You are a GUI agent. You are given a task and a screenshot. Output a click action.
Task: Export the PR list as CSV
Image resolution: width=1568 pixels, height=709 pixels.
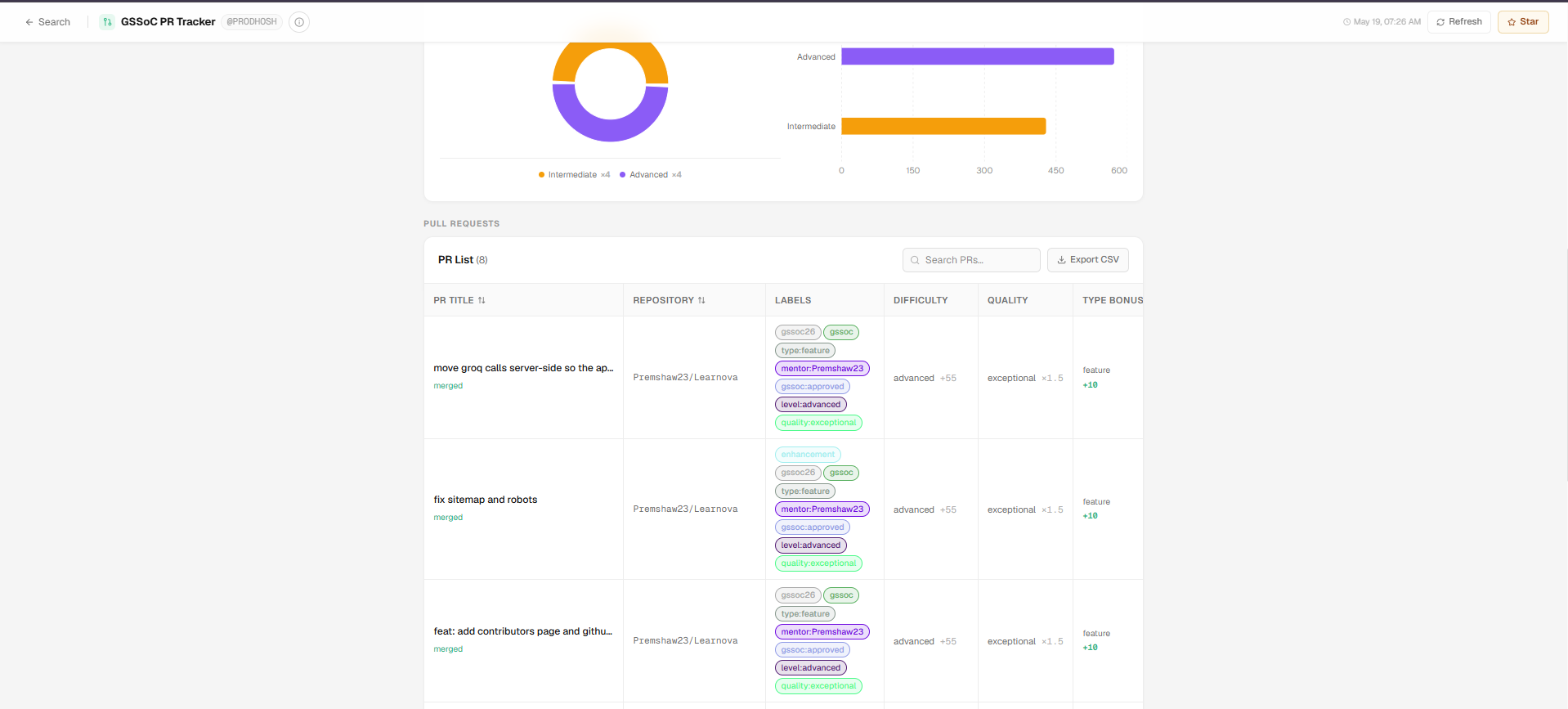point(1088,260)
